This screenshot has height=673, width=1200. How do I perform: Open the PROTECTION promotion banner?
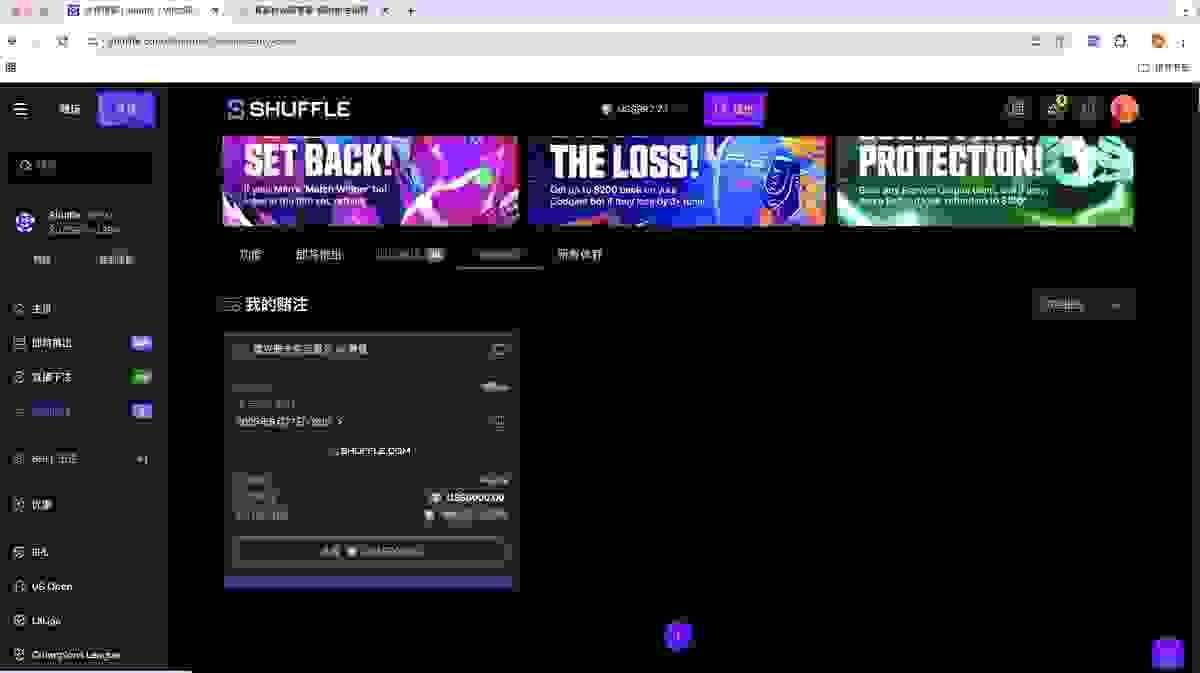click(x=985, y=181)
